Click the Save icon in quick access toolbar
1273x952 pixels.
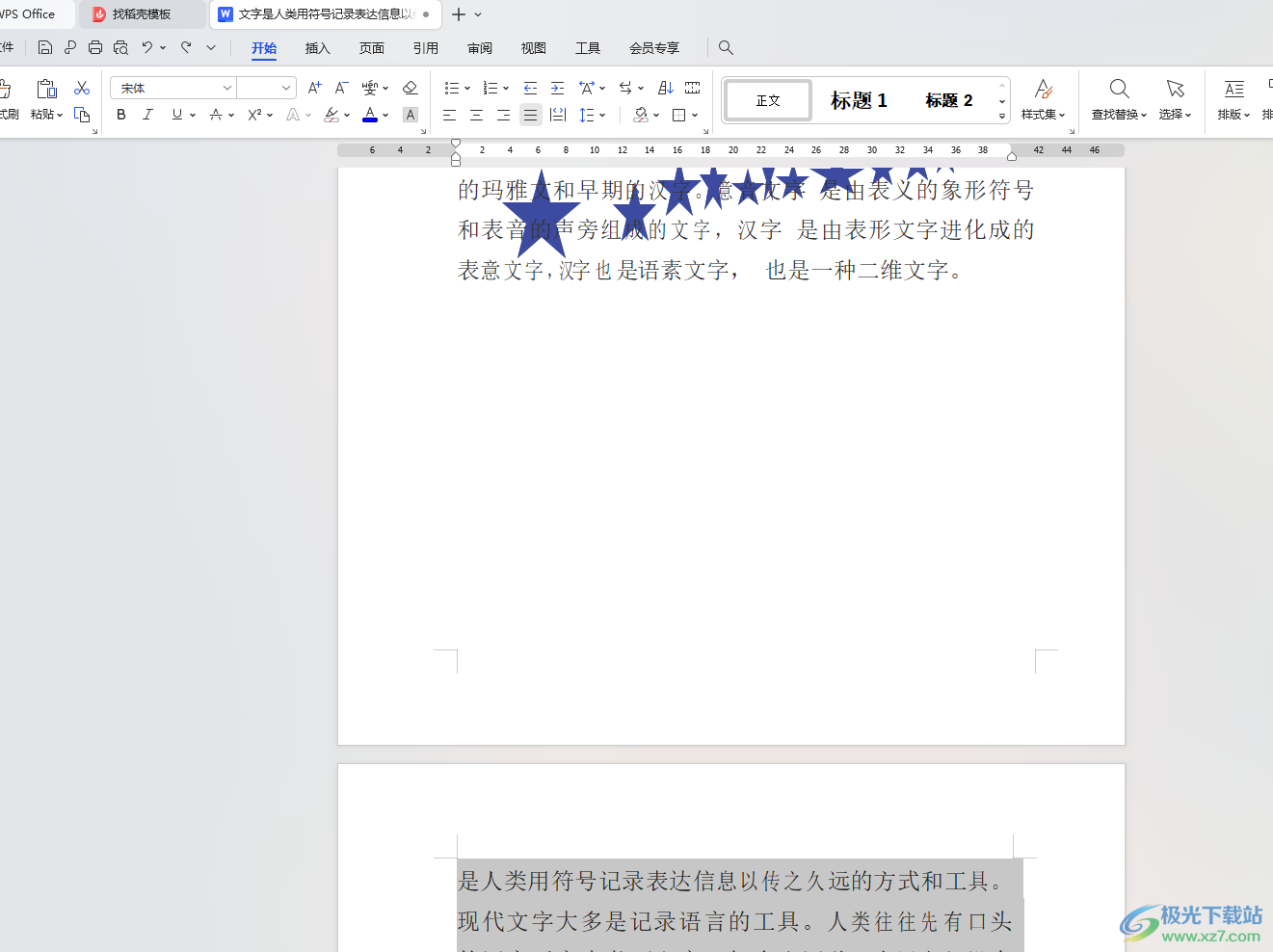[x=44, y=47]
